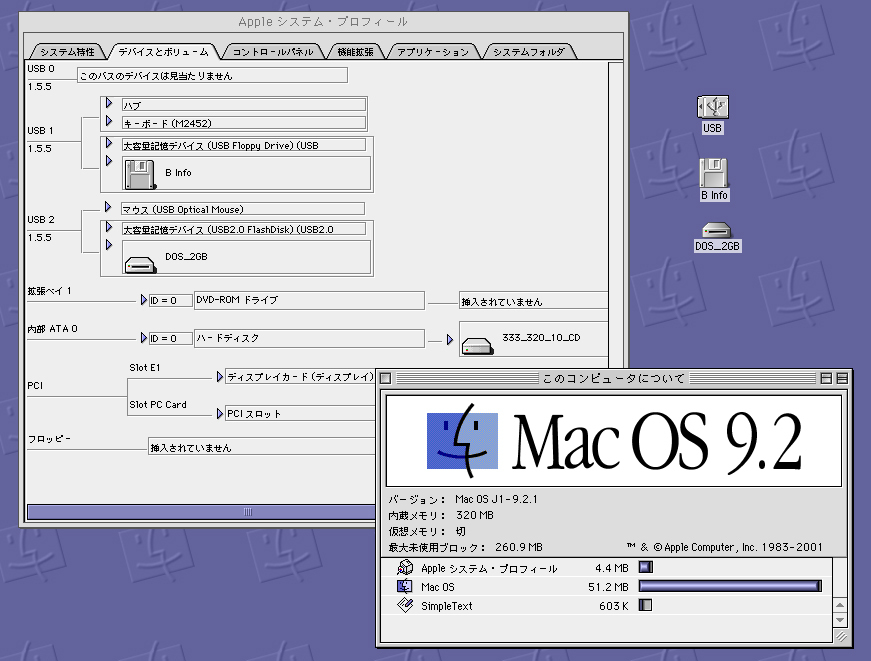This screenshot has height=661, width=871.
Task: Expand the USB Floppy Drive device triangle
Action: [x=109, y=143]
